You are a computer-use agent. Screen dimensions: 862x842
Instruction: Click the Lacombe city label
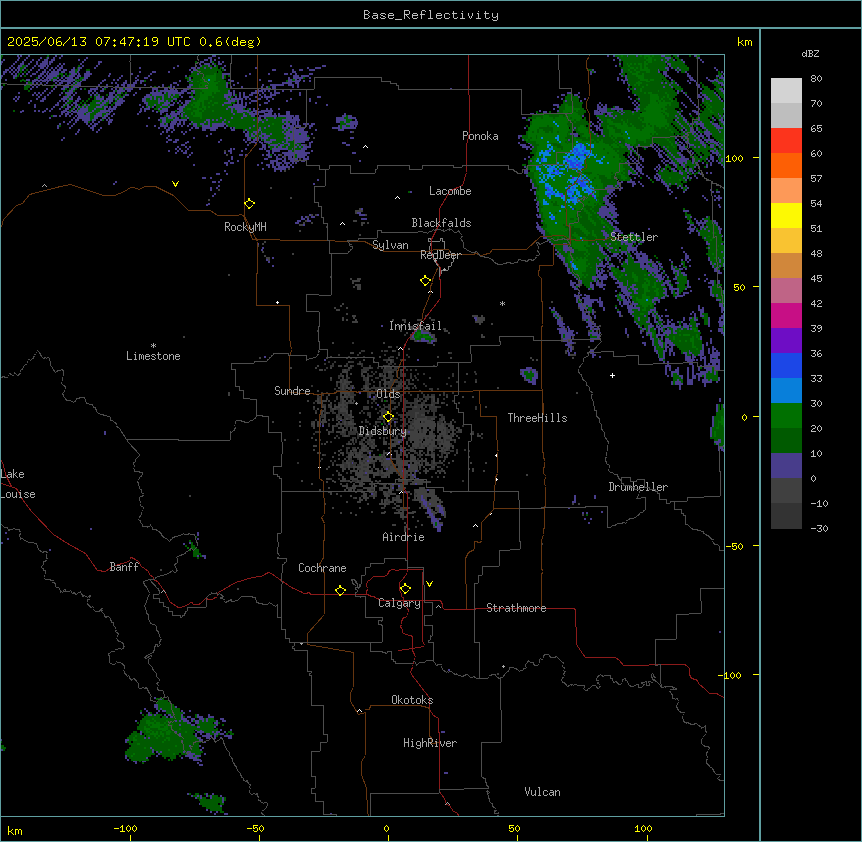450,191
